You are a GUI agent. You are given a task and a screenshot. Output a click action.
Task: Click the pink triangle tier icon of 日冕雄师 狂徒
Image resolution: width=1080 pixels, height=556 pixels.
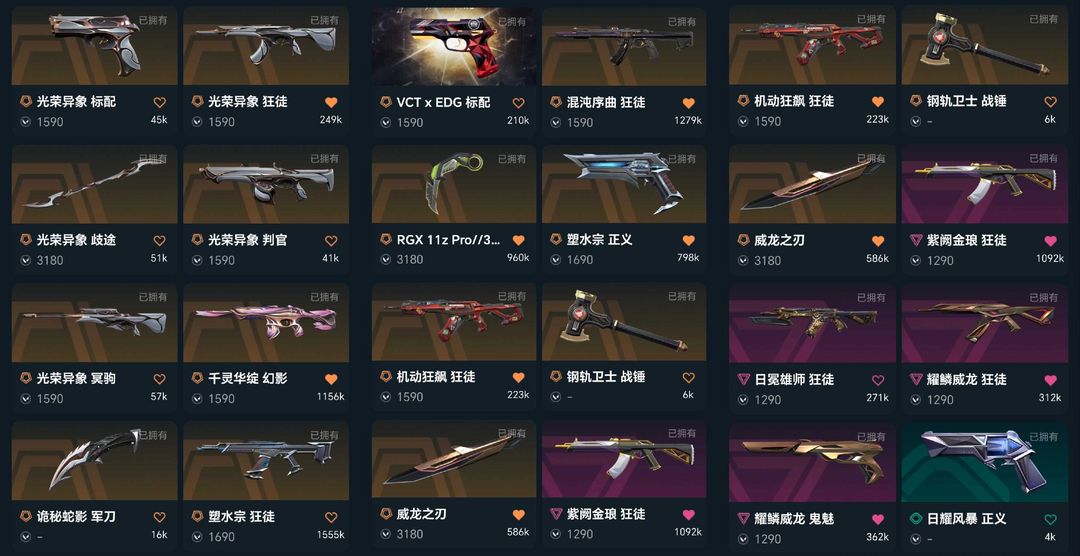tap(744, 380)
